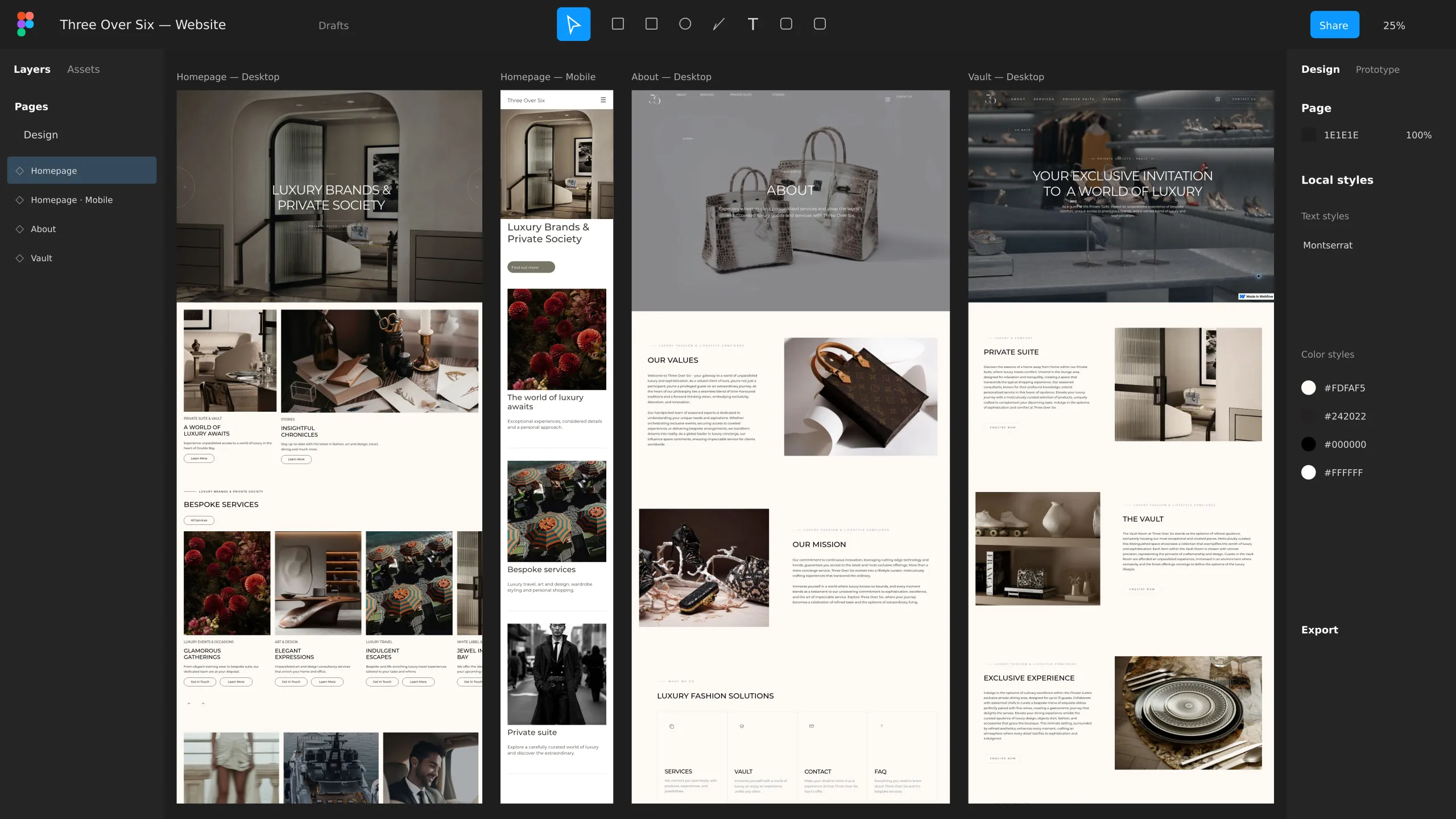Click Find out more button in mobile frame
The image size is (1456, 819).
(x=531, y=267)
